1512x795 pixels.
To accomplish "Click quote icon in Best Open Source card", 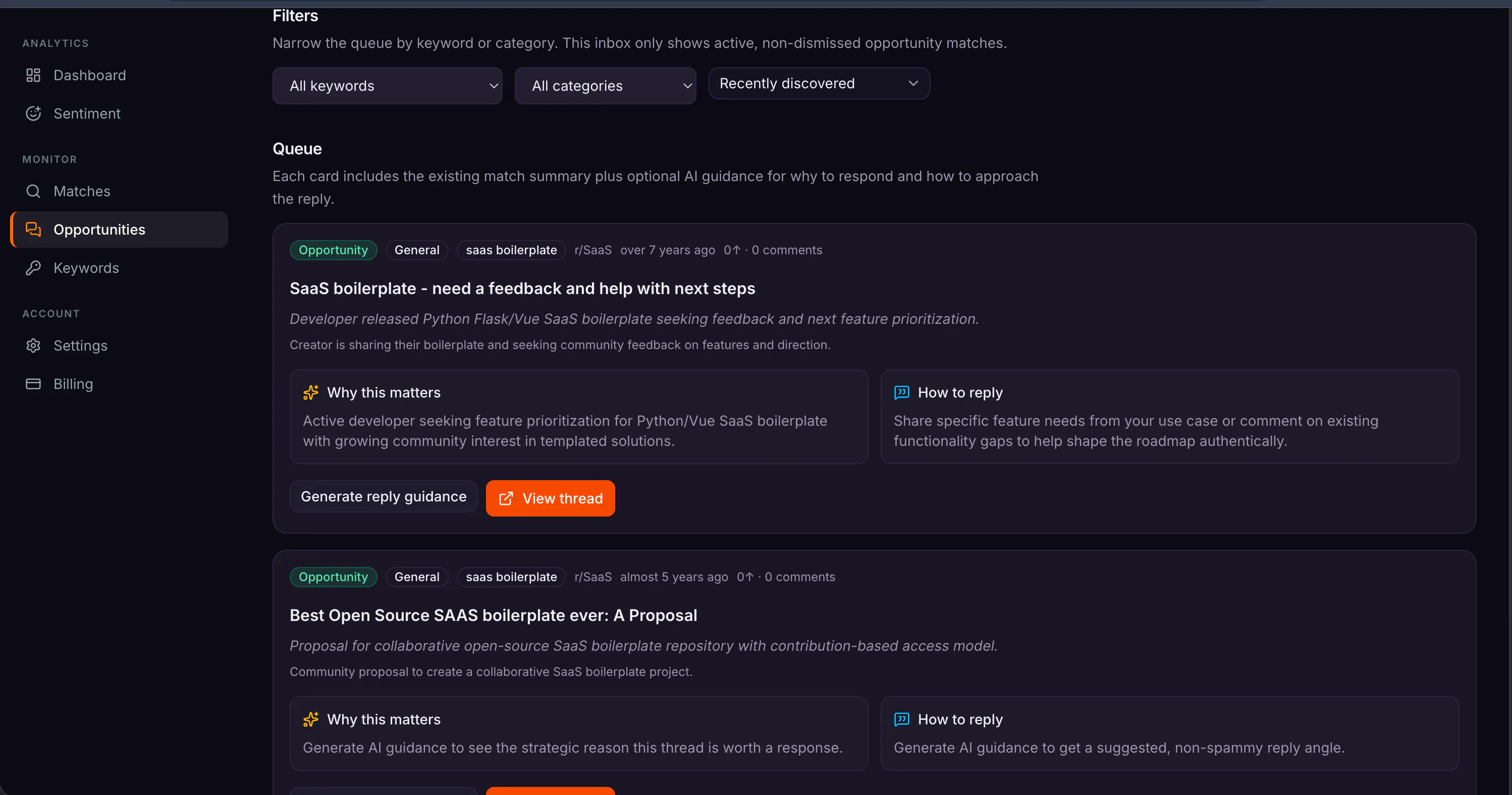I will point(901,719).
